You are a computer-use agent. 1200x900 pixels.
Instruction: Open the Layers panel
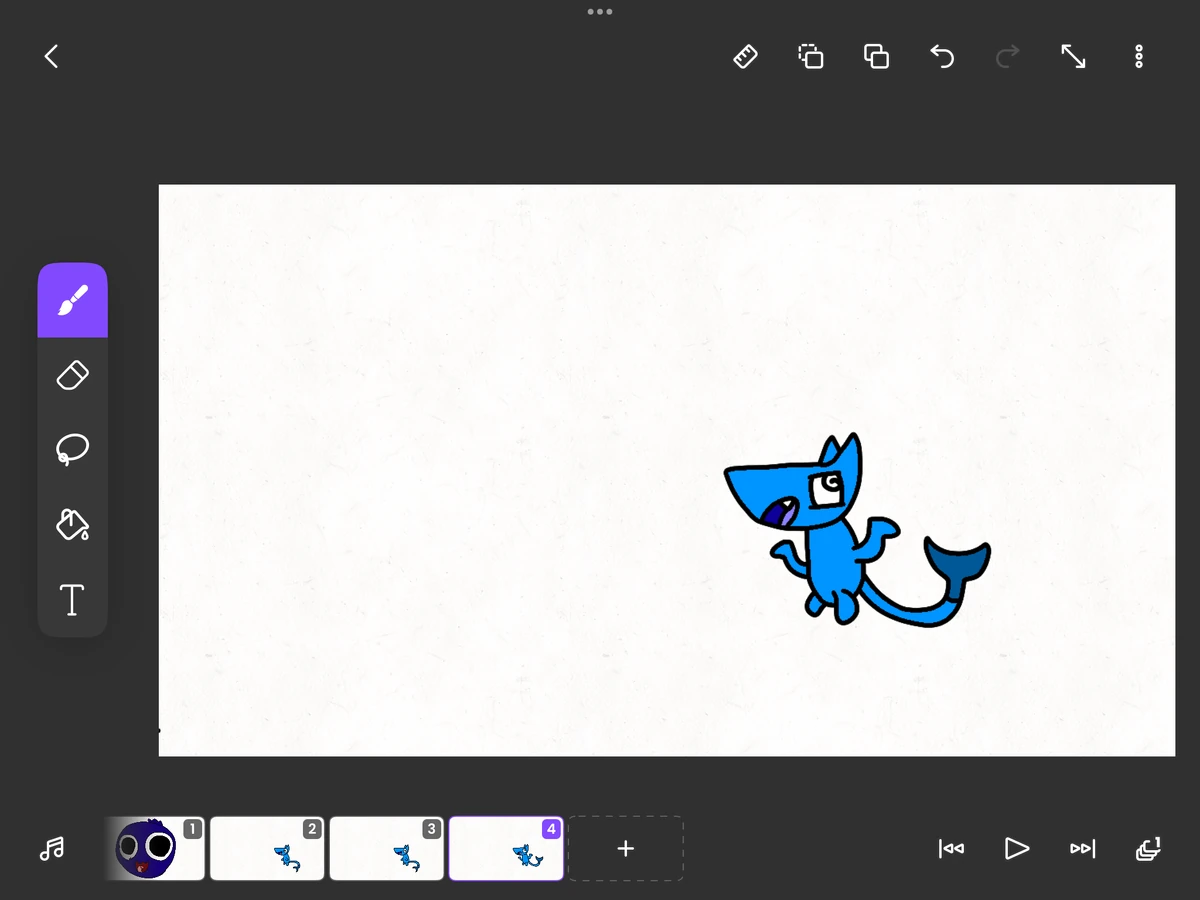tap(1148, 848)
